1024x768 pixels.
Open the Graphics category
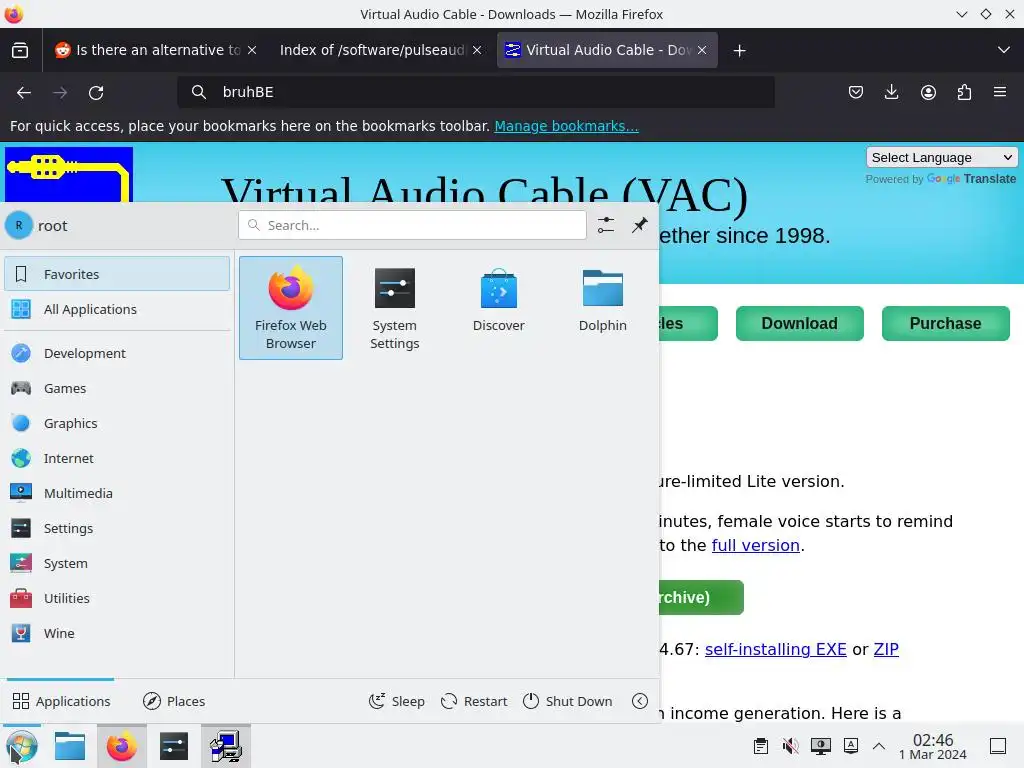[x=117, y=423]
